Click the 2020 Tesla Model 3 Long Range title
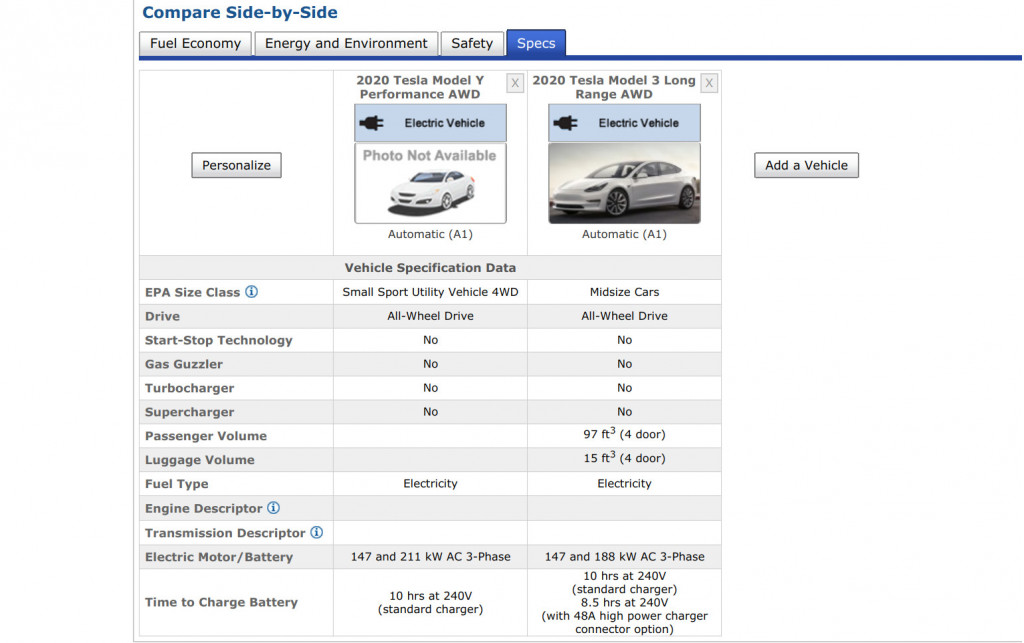 [614, 87]
